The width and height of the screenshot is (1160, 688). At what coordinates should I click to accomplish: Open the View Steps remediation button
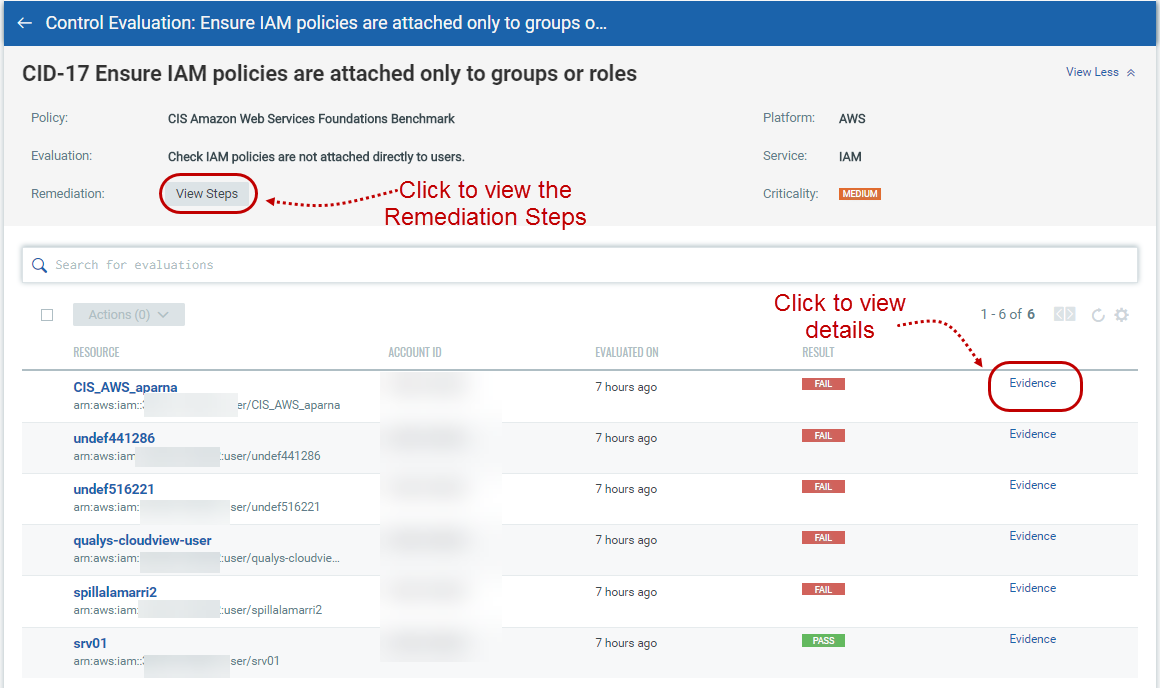tap(207, 194)
